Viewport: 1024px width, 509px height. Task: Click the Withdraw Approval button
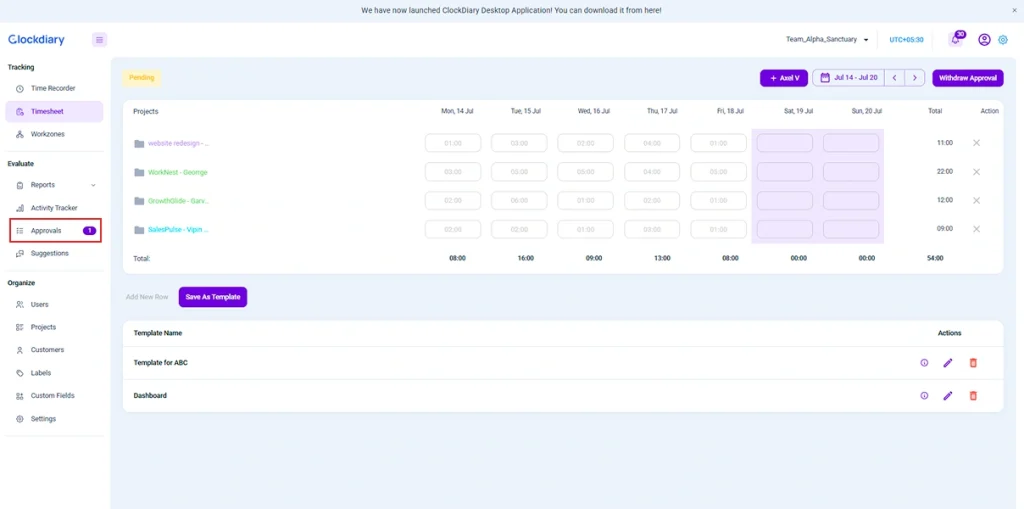[968, 78]
